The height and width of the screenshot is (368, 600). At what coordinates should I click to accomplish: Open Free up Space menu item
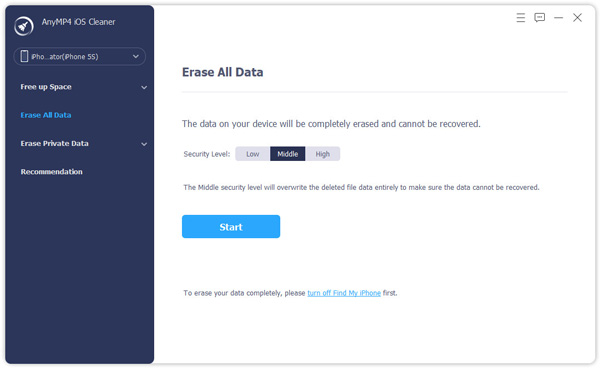pos(46,87)
